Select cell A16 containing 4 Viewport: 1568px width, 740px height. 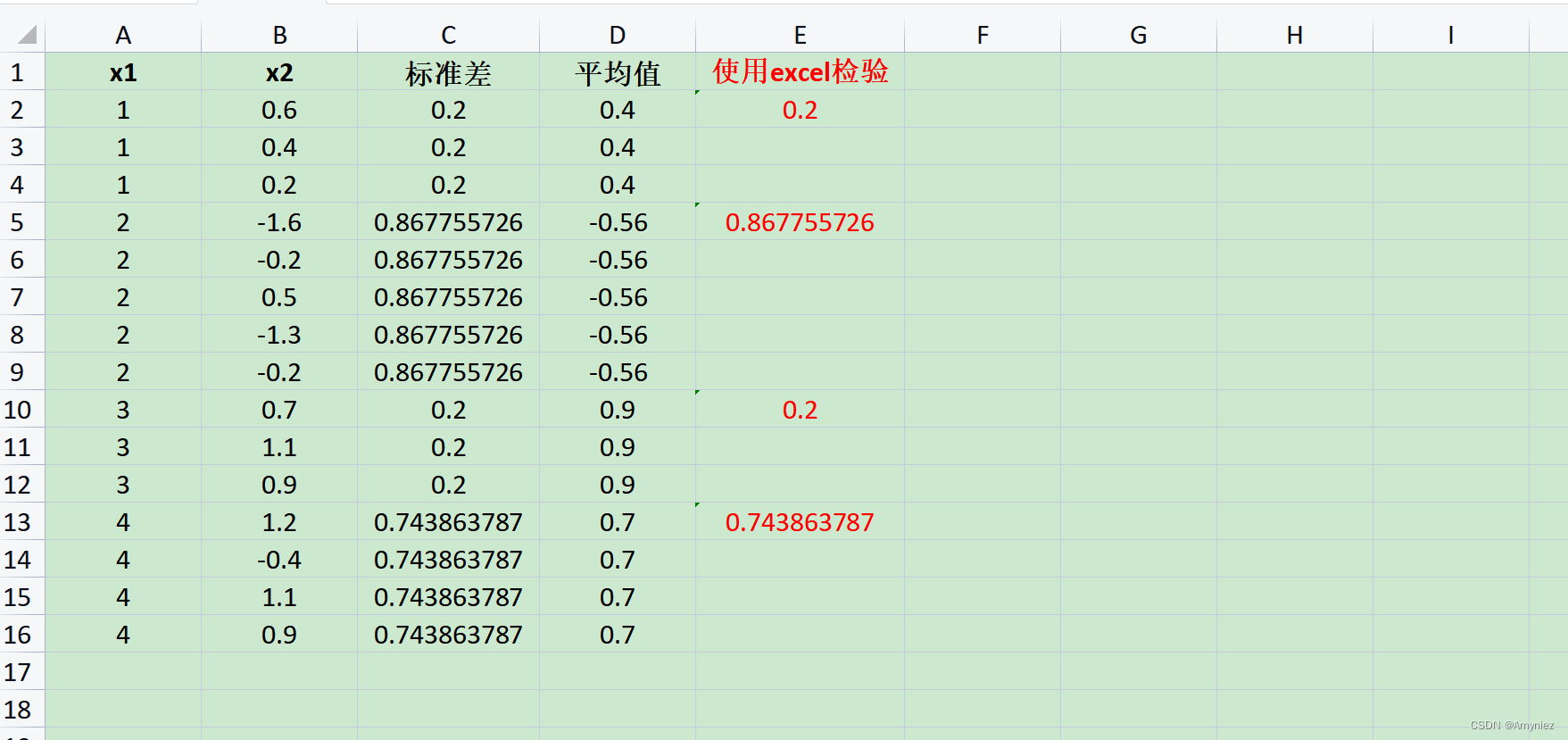tap(123, 635)
